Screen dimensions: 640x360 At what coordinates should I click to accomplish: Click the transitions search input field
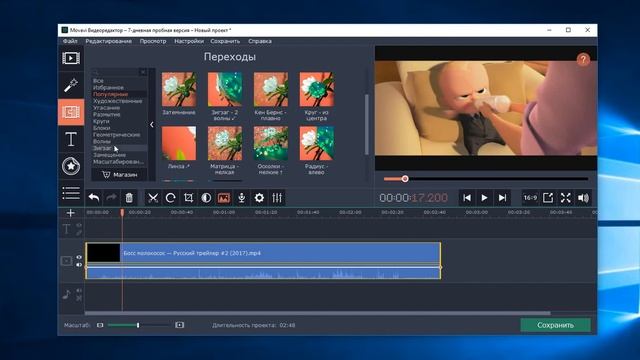pos(116,72)
